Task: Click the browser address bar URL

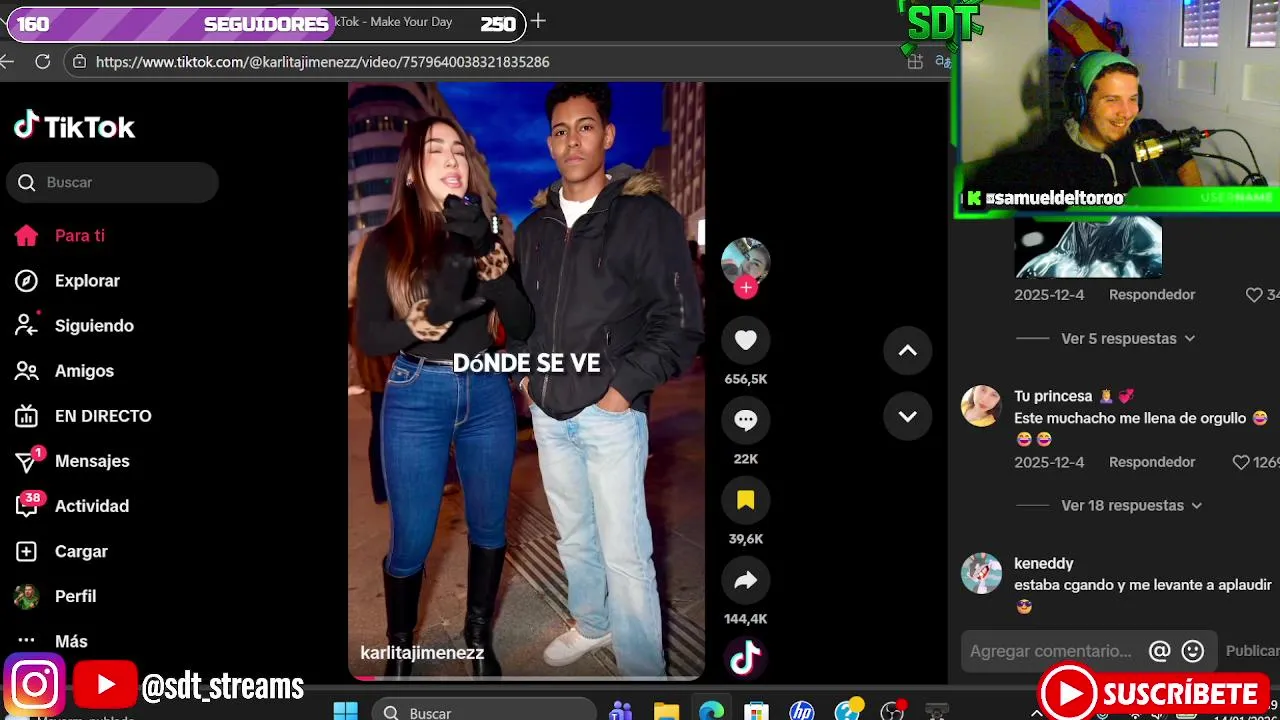Action: point(322,62)
